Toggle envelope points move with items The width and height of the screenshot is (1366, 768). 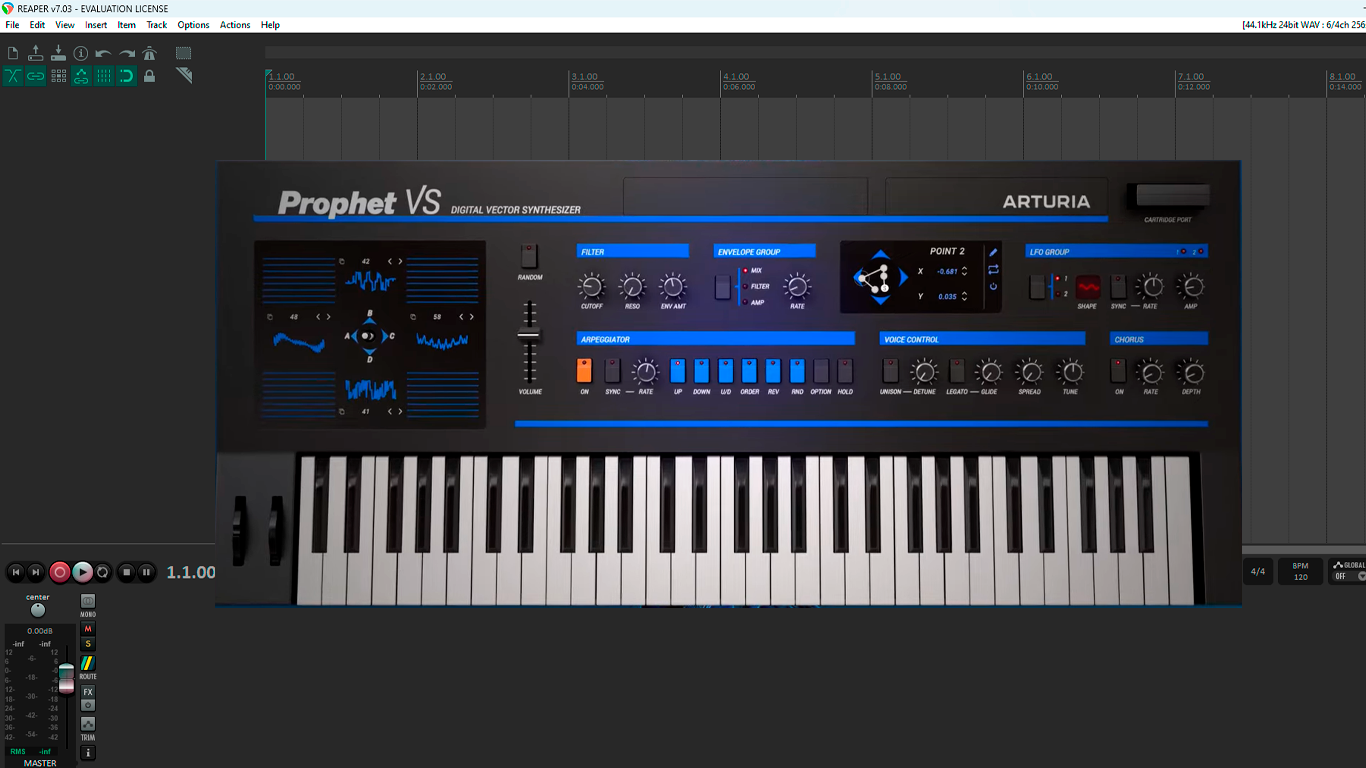click(81, 76)
